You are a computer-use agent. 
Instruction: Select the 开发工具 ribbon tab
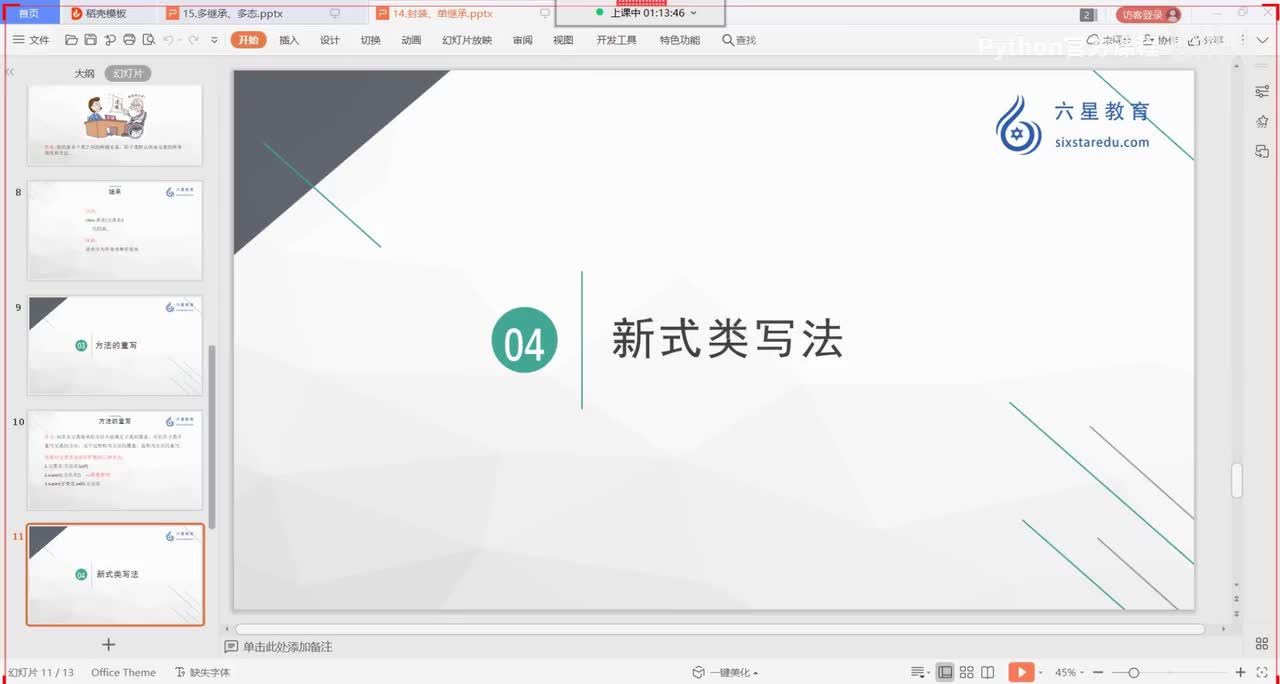[x=616, y=40]
